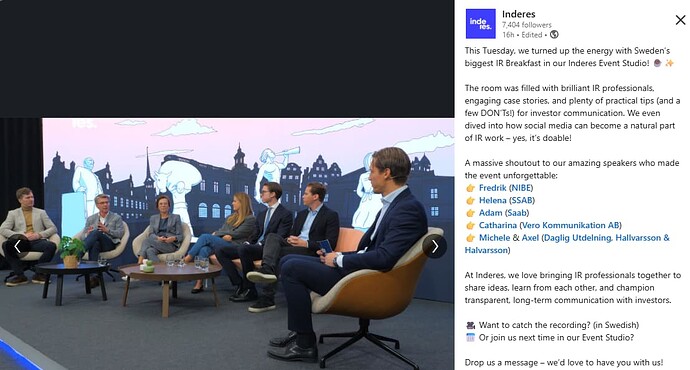
Task: Open the Inderes company logo
Action: coord(481,24)
